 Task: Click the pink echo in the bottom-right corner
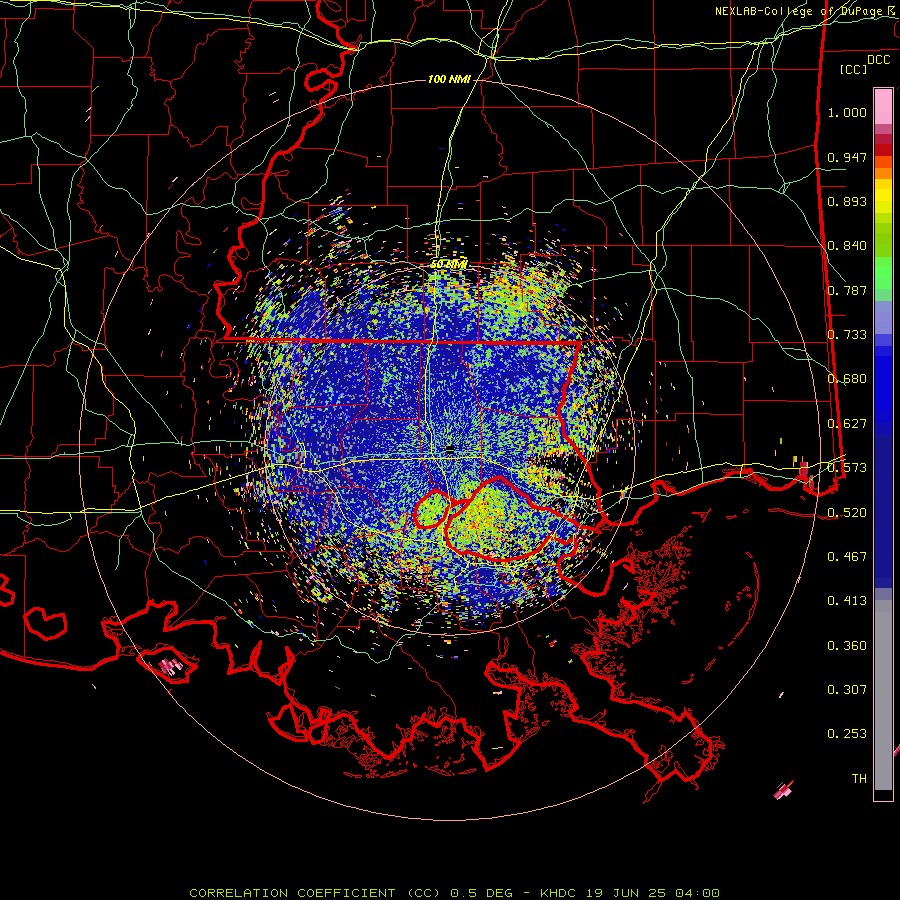click(x=783, y=791)
